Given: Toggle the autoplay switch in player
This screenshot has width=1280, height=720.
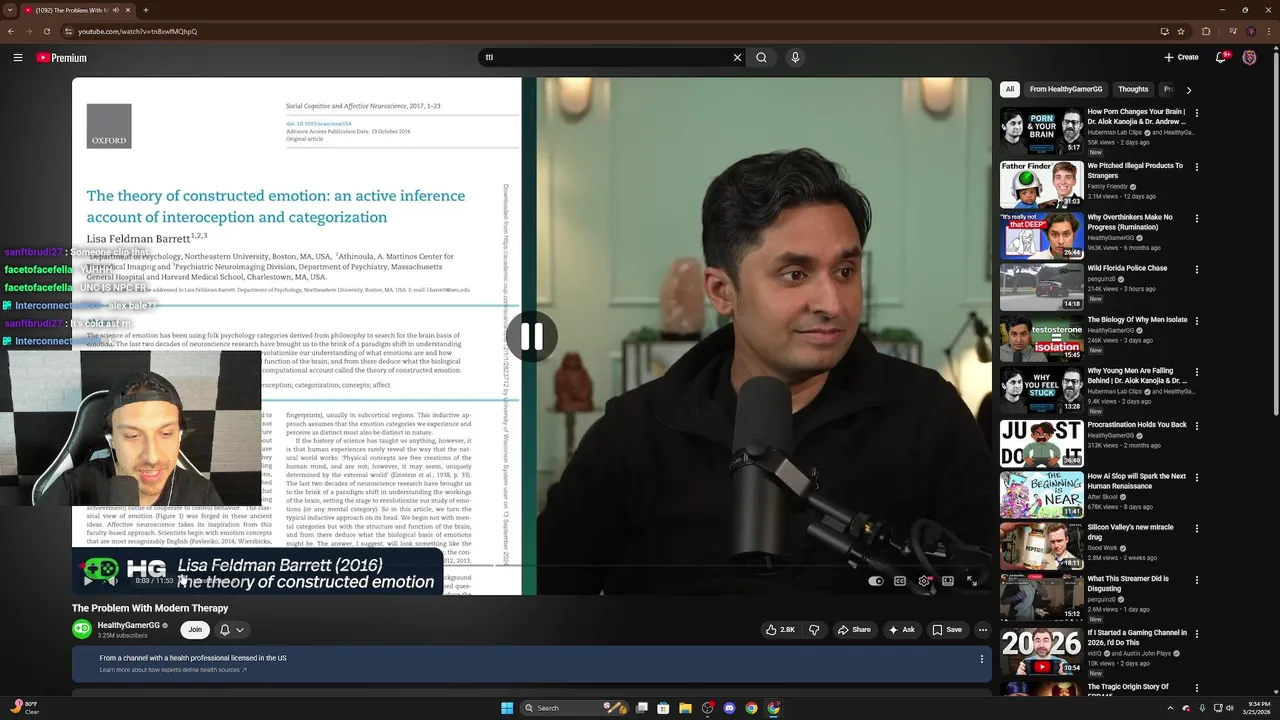Looking at the screenshot, I should point(876,581).
